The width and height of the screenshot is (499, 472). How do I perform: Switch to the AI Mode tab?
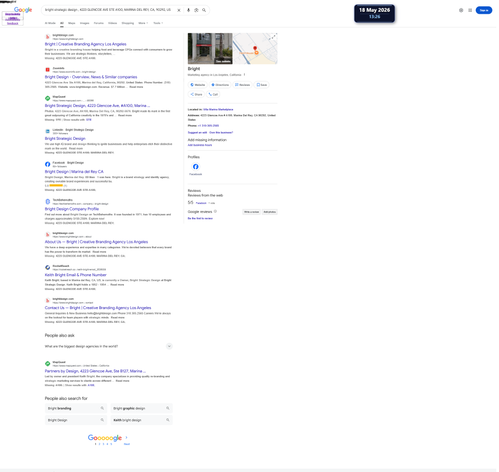pyautogui.click(x=50, y=23)
